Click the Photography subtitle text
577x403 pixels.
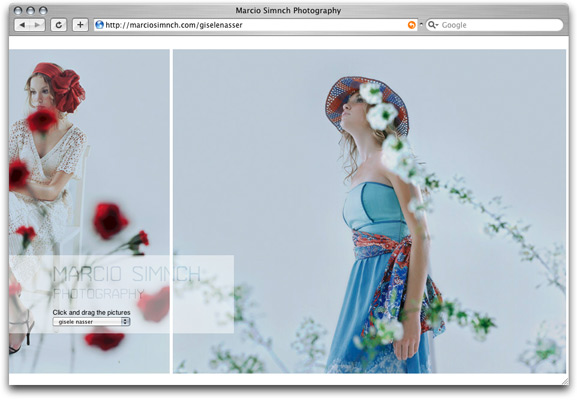coord(98,294)
